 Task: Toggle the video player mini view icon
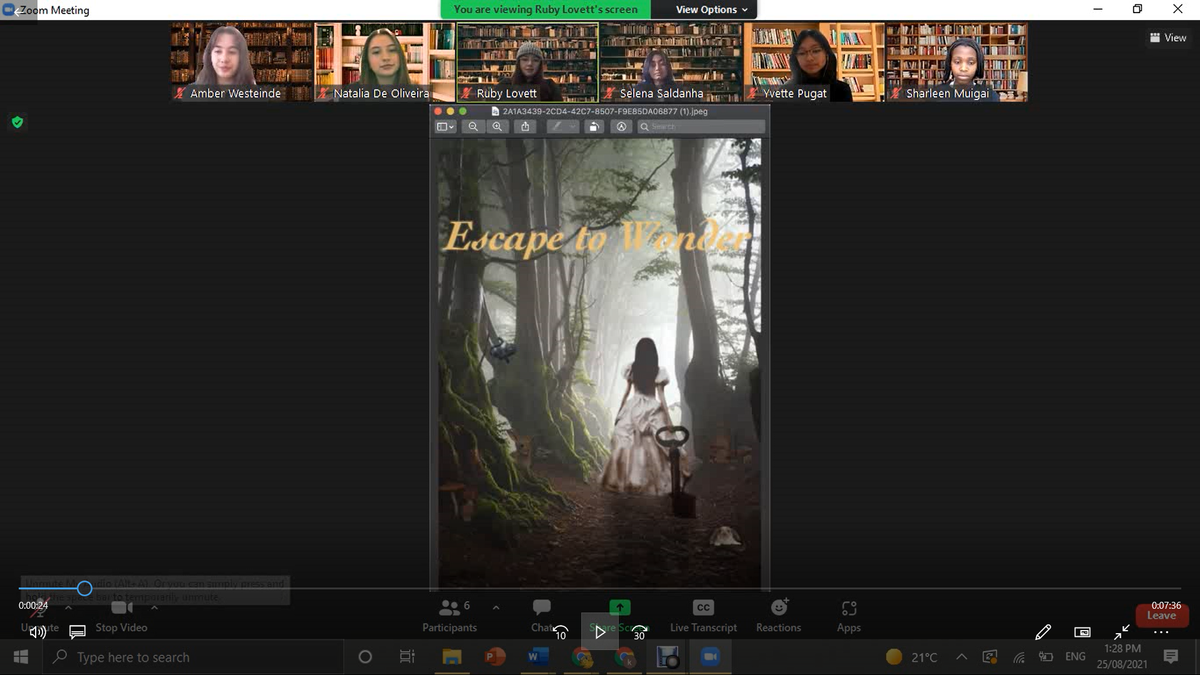(1082, 632)
